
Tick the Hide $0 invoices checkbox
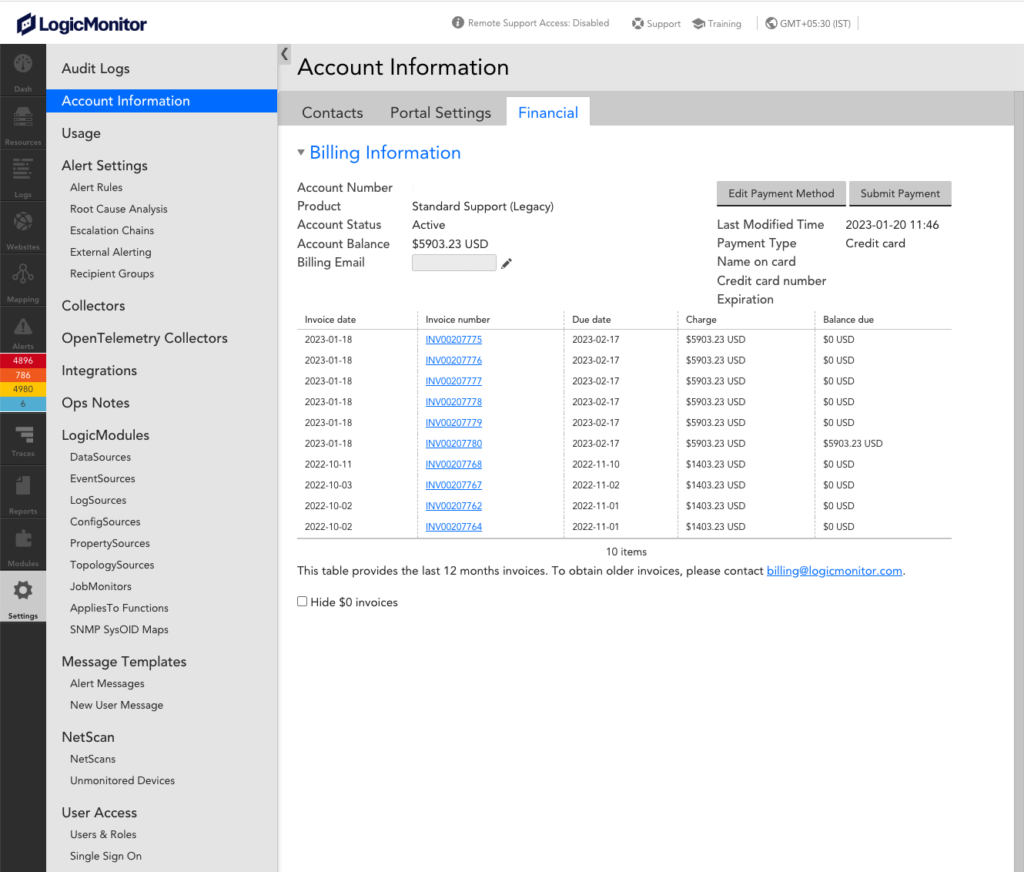[x=302, y=601]
